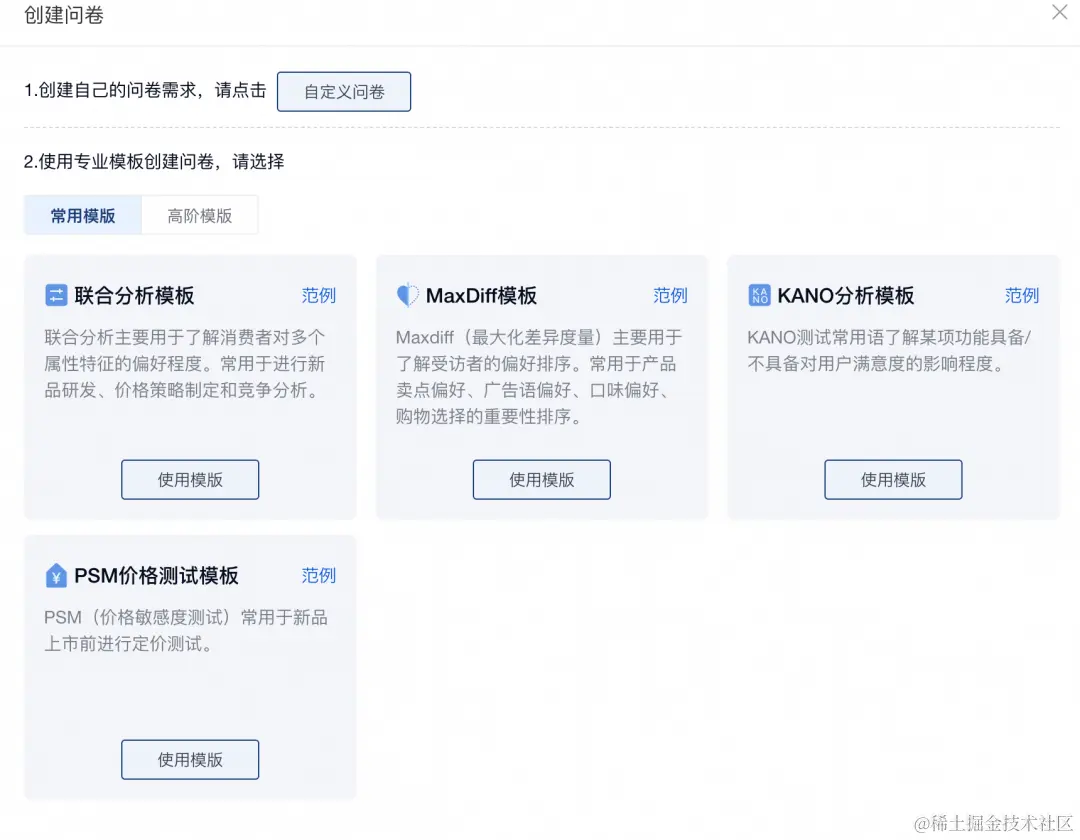Select the MaxDiff模板 card area

[x=541, y=386]
